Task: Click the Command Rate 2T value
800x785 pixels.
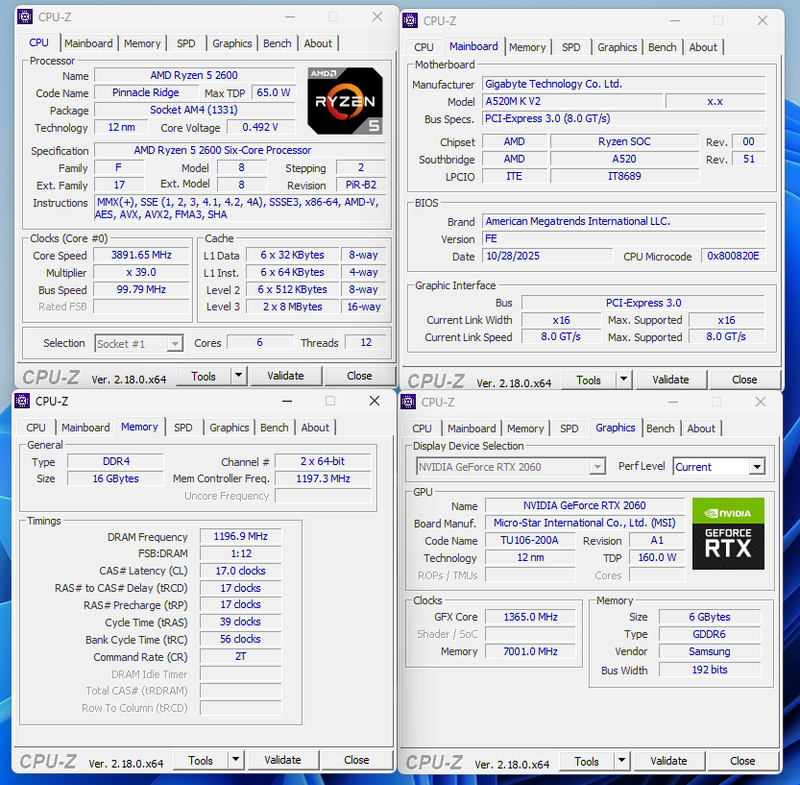Action: [240, 656]
